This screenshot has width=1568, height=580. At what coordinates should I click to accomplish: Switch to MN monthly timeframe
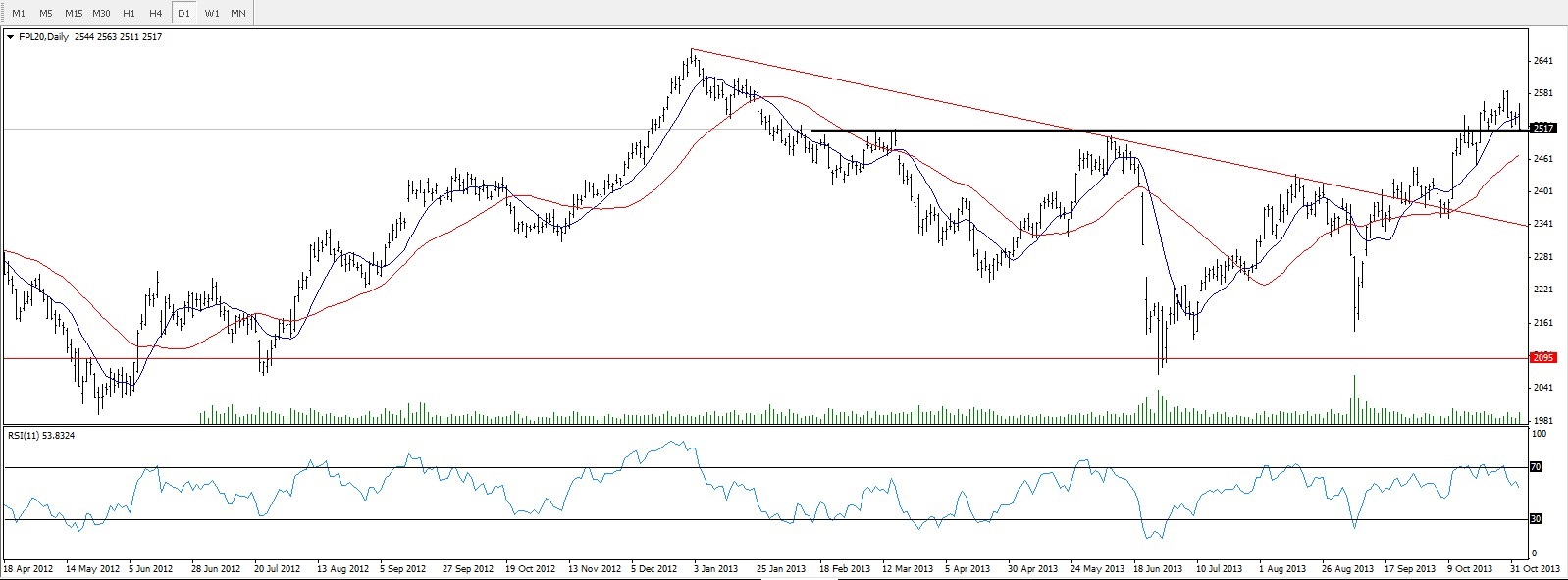tap(238, 13)
